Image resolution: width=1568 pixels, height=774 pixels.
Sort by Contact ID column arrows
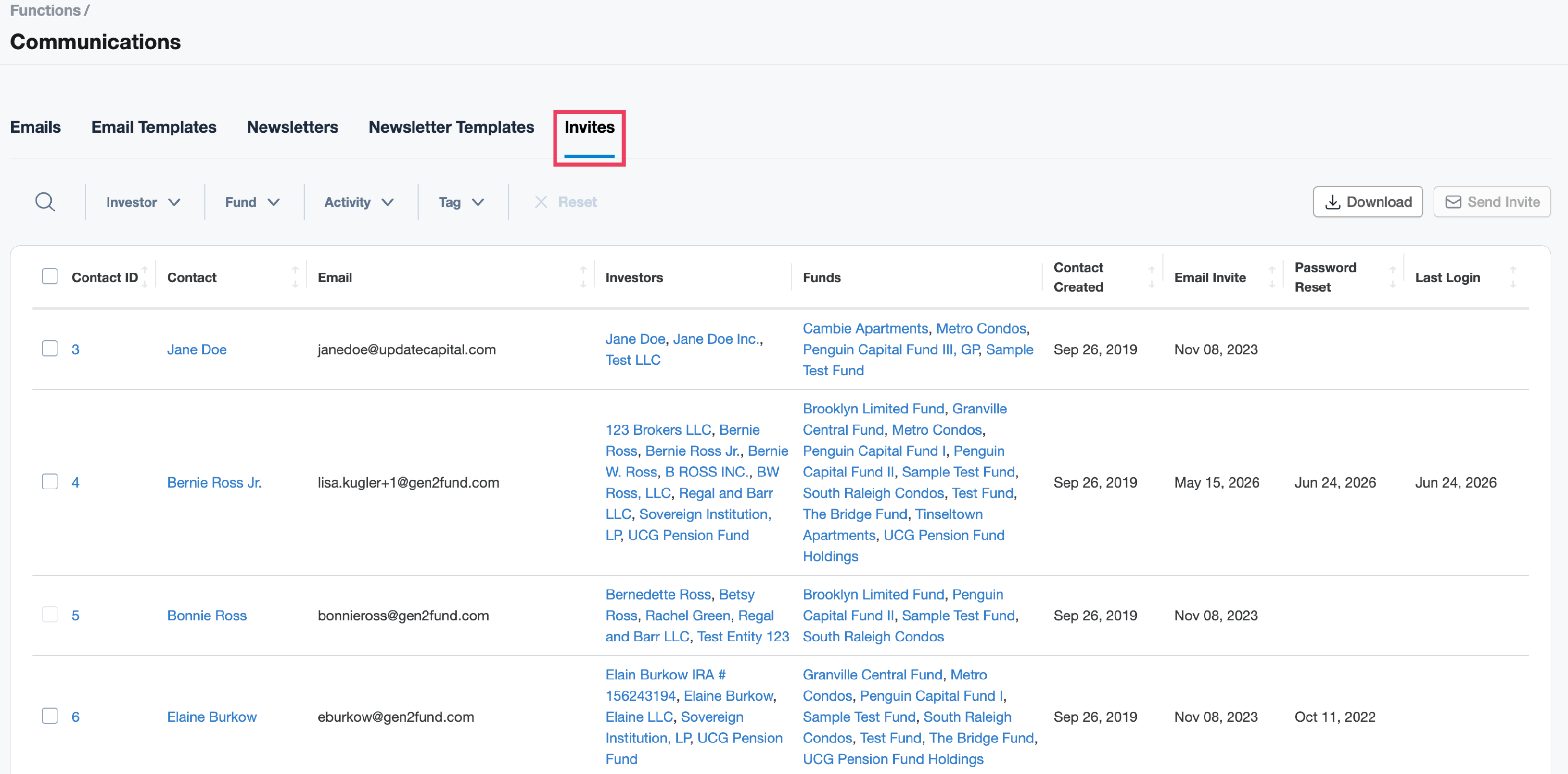145,277
